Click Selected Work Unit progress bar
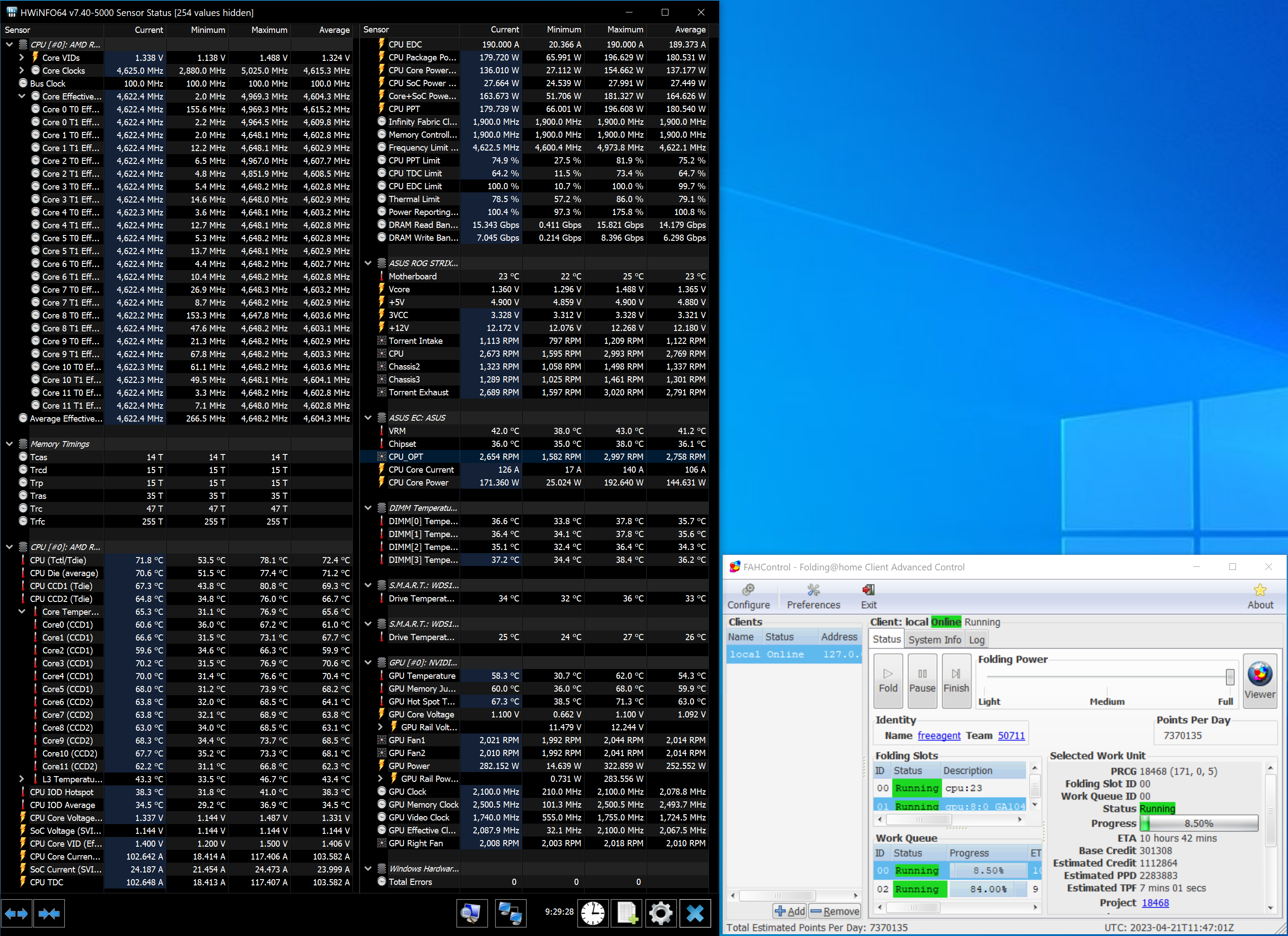 (1198, 823)
